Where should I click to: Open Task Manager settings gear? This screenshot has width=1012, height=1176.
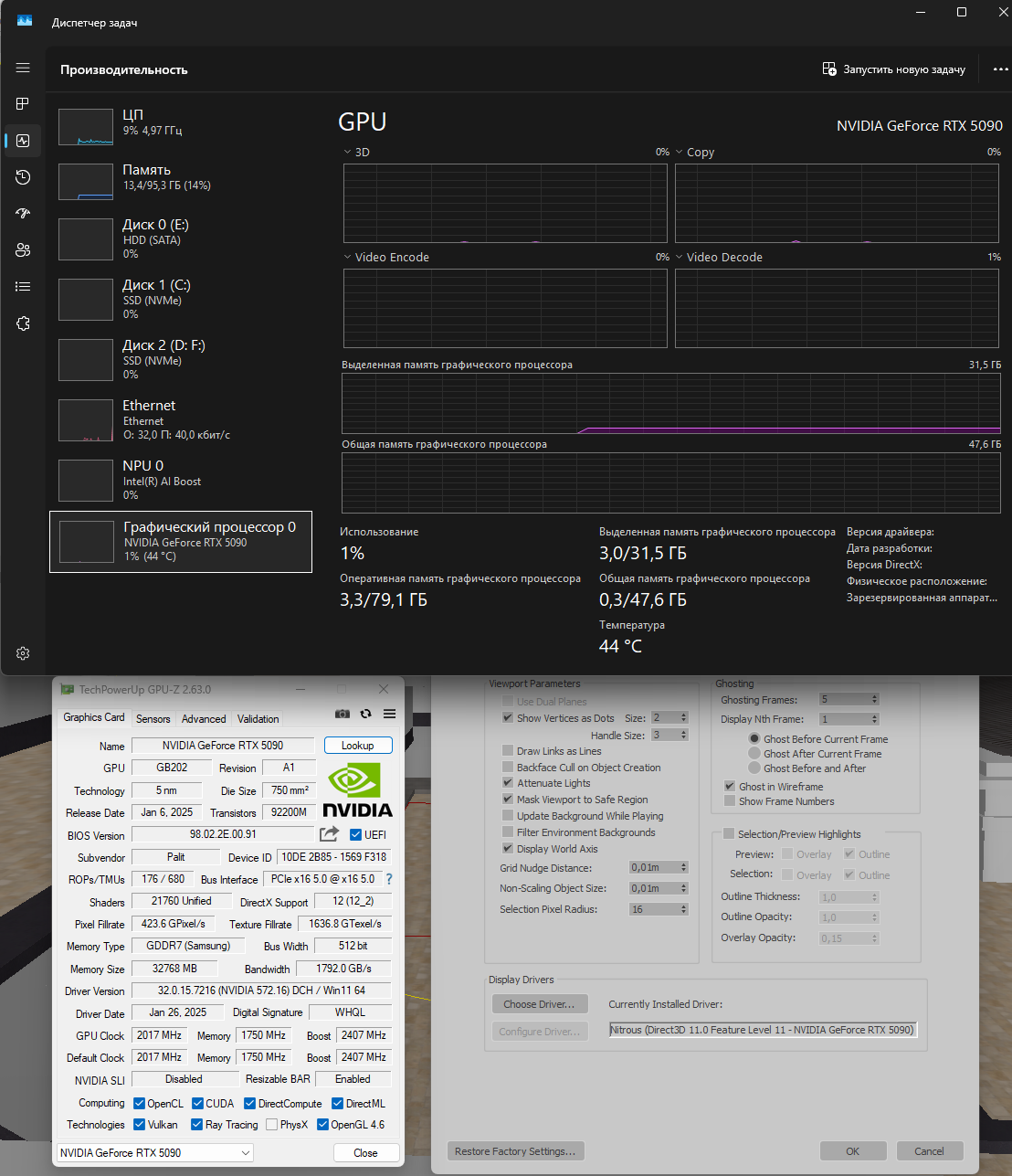(x=23, y=653)
